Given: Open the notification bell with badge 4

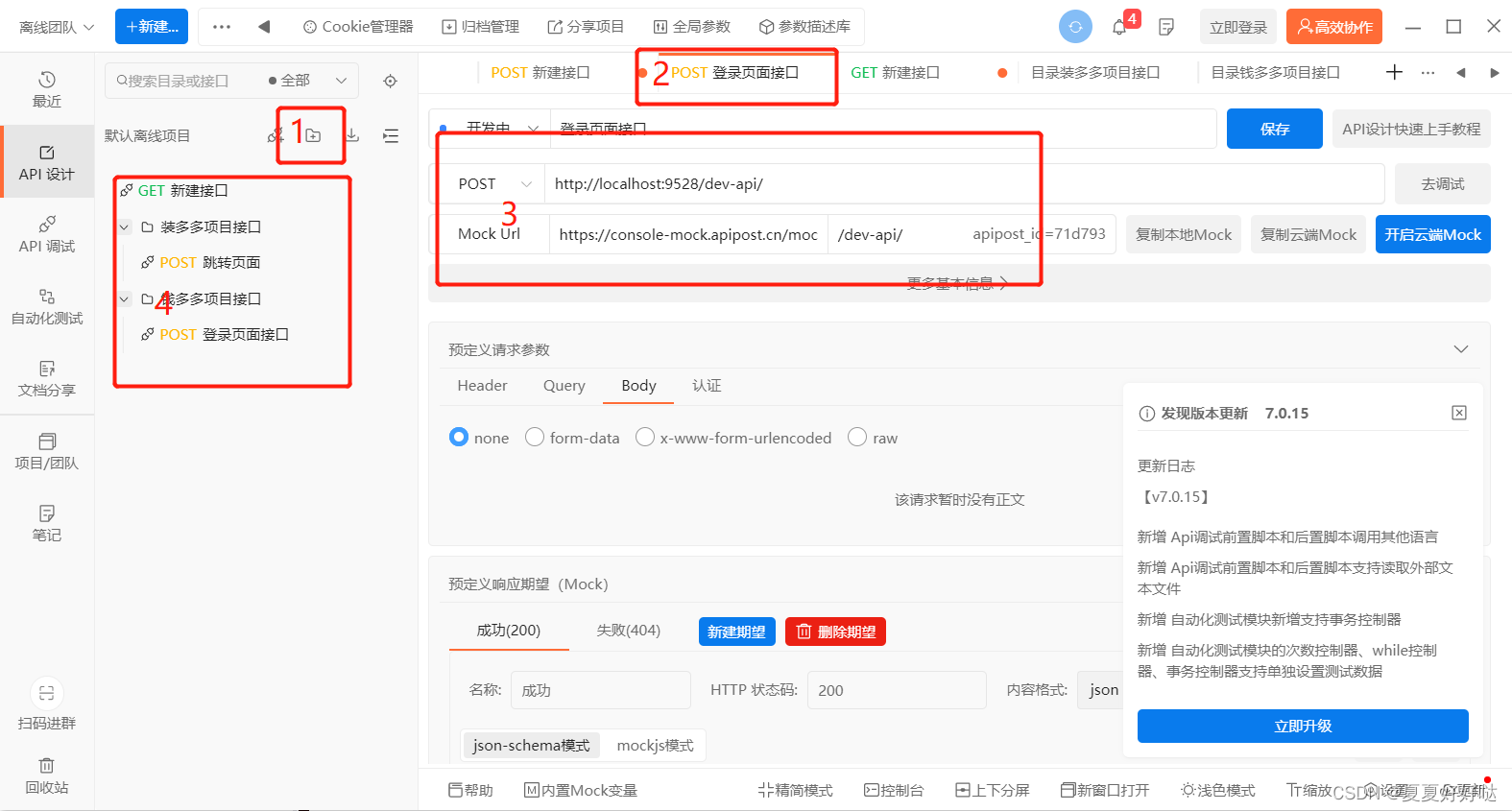Looking at the screenshot, I should (1121, 26).
